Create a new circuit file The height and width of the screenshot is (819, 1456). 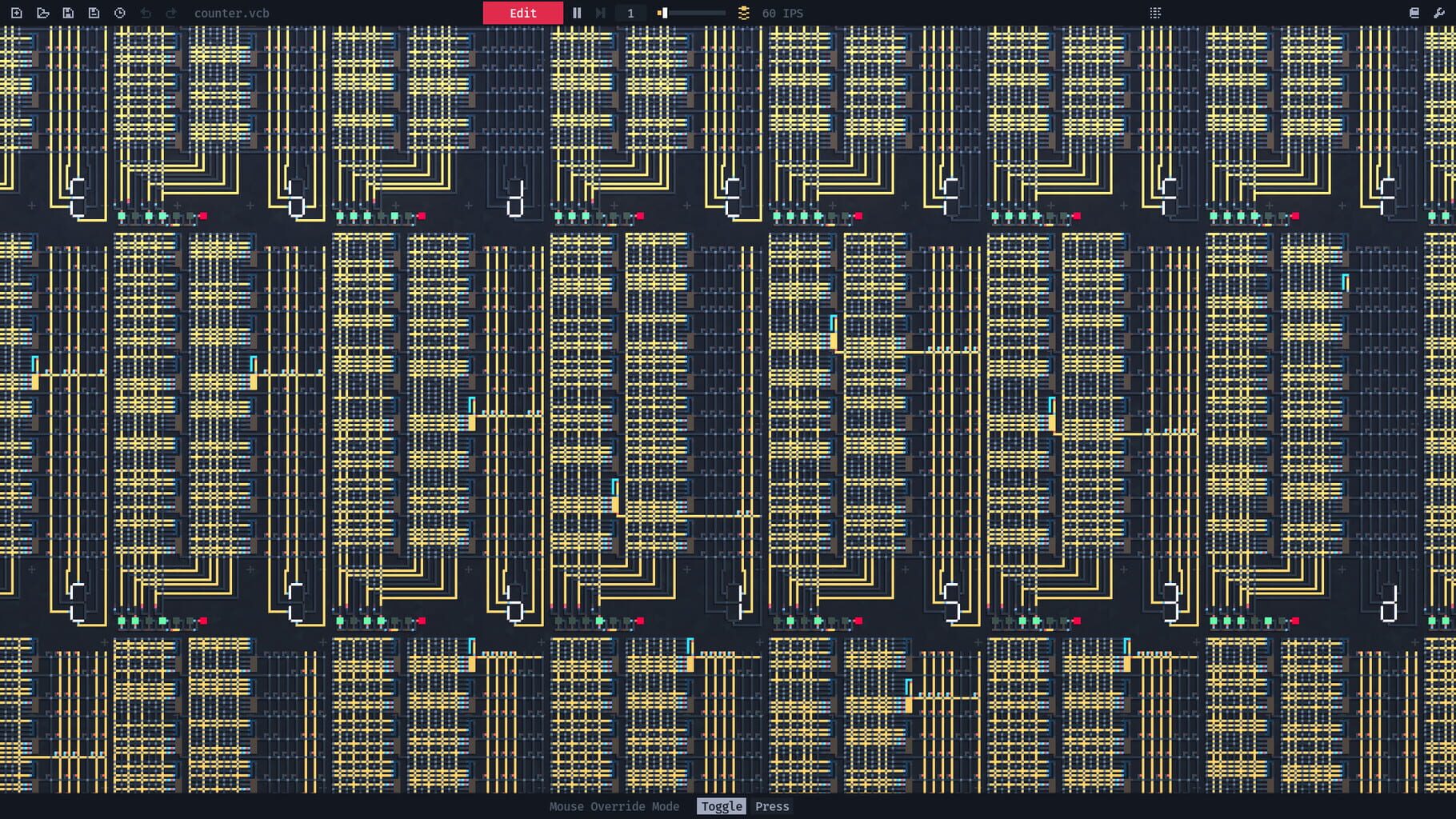click(16, 13)
